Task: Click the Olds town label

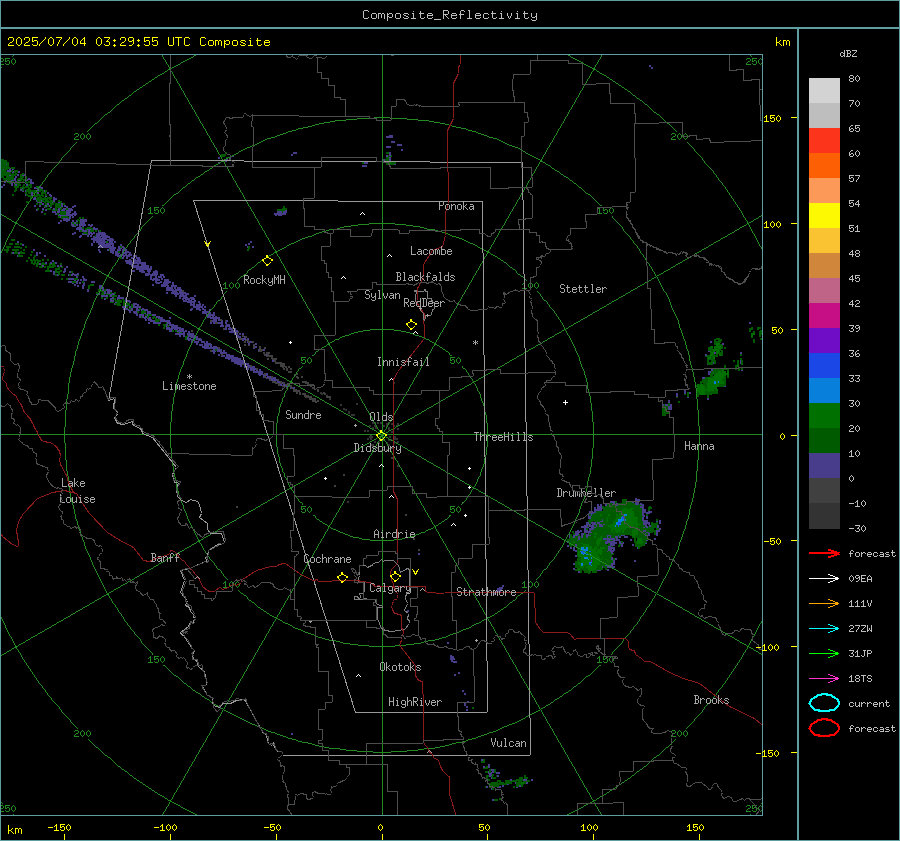Action: coord(381,417)
